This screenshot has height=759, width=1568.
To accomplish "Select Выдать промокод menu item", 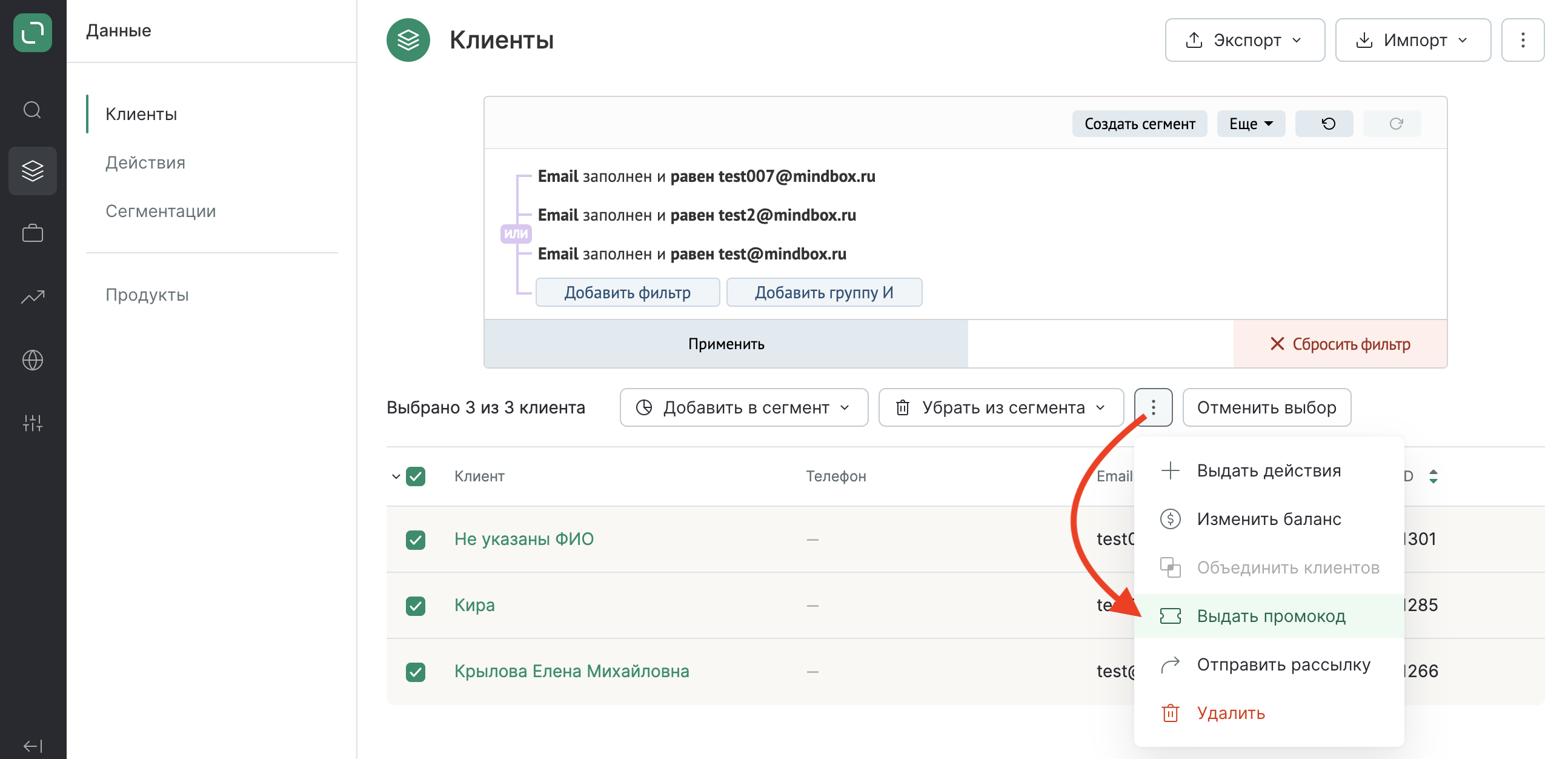I will point(1269,616).
